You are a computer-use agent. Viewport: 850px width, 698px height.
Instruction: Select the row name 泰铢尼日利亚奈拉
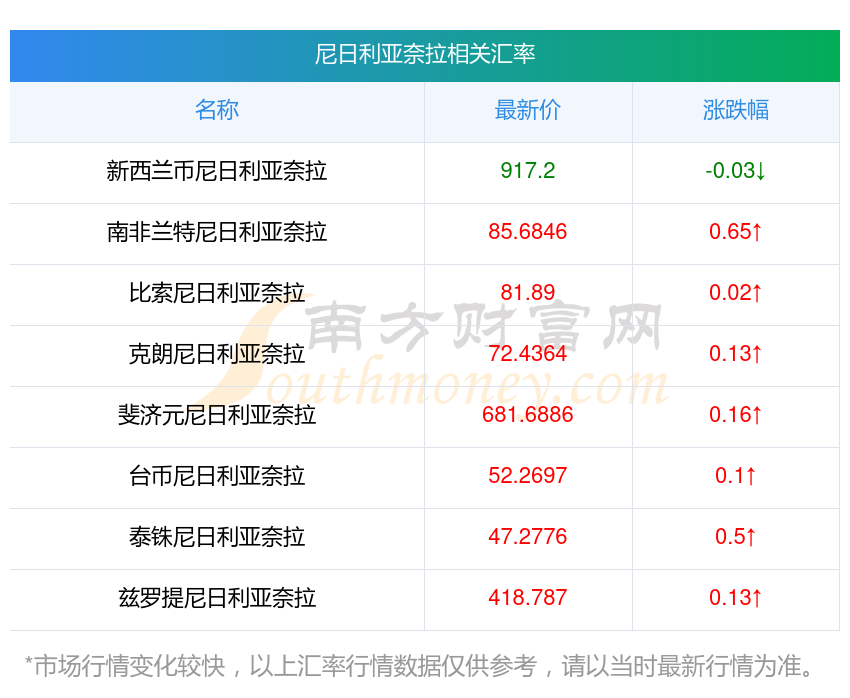pos(217,537)
